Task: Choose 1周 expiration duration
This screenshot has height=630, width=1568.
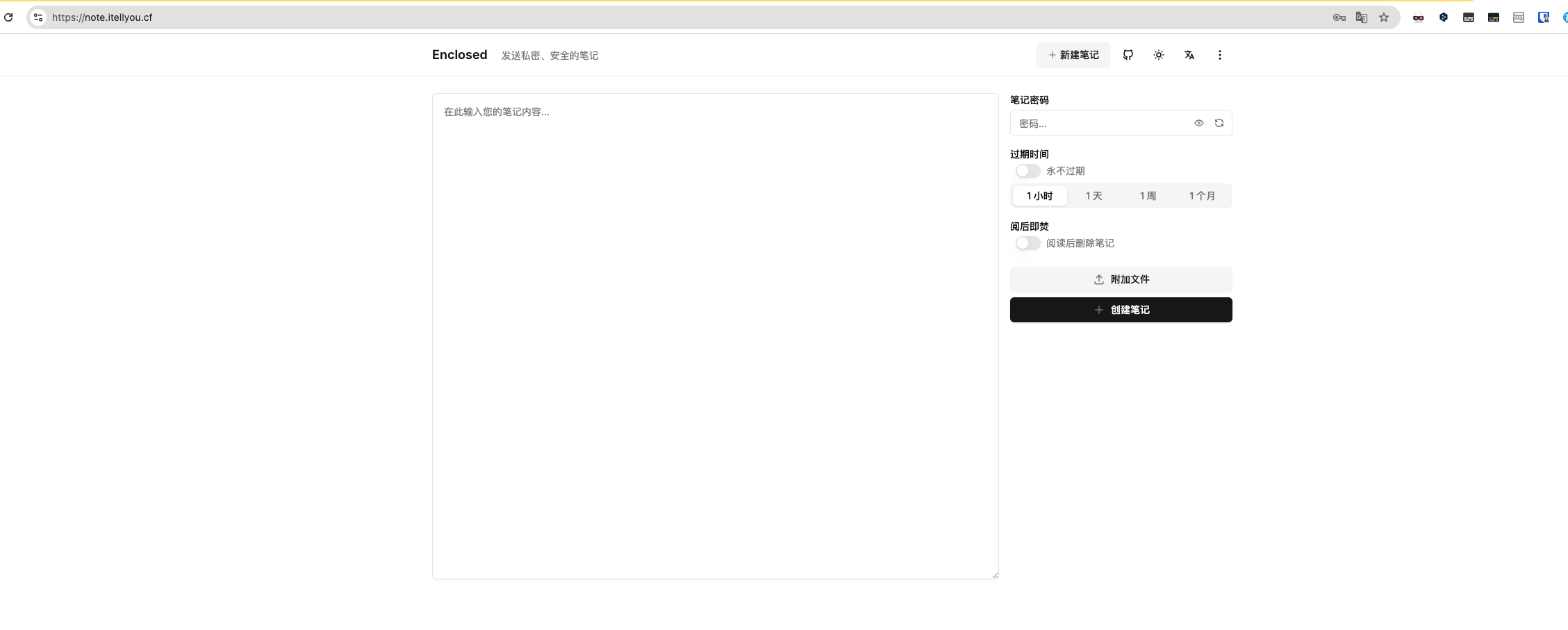Action: (x=1148, y=196)
